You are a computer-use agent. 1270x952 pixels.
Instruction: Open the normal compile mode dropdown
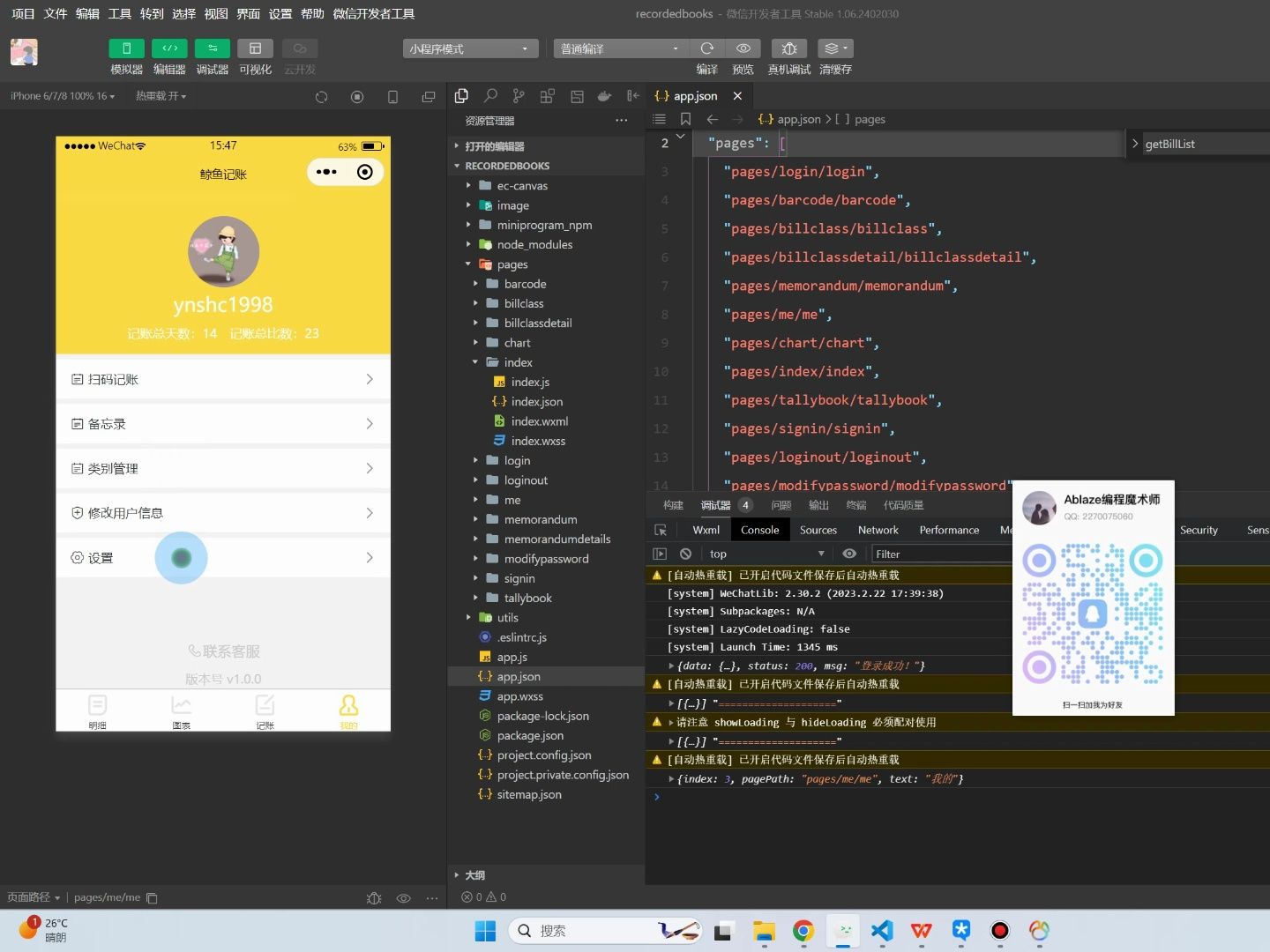(621, 48)
